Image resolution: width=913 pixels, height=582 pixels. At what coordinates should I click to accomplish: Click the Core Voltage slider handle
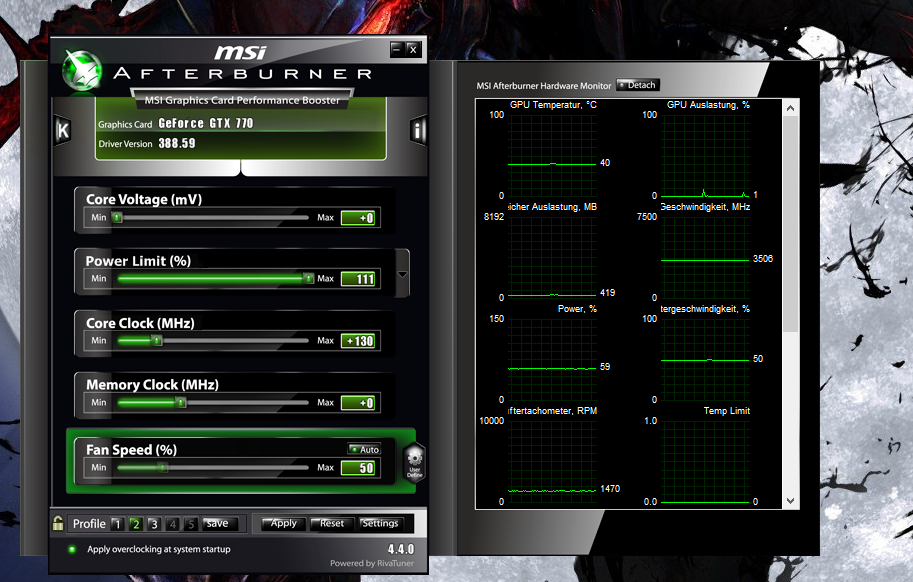(117, 218)
